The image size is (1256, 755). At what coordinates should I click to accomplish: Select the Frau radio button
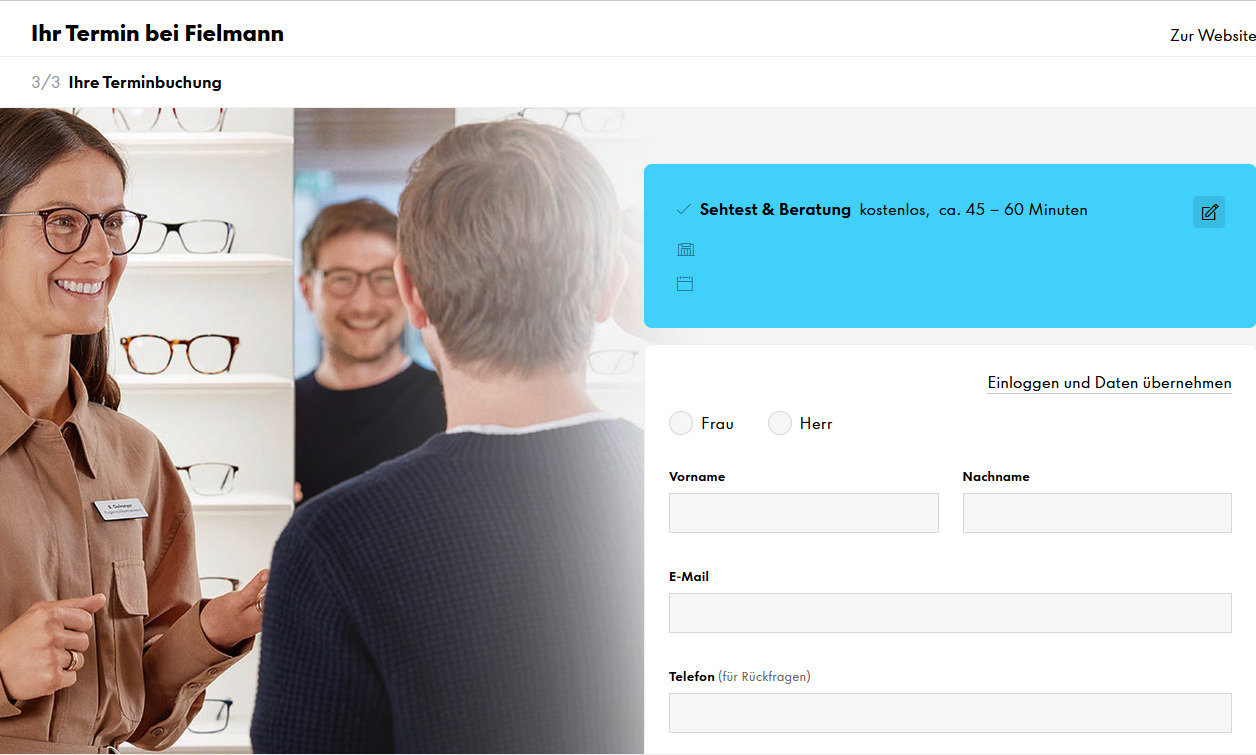pos(681,423)
